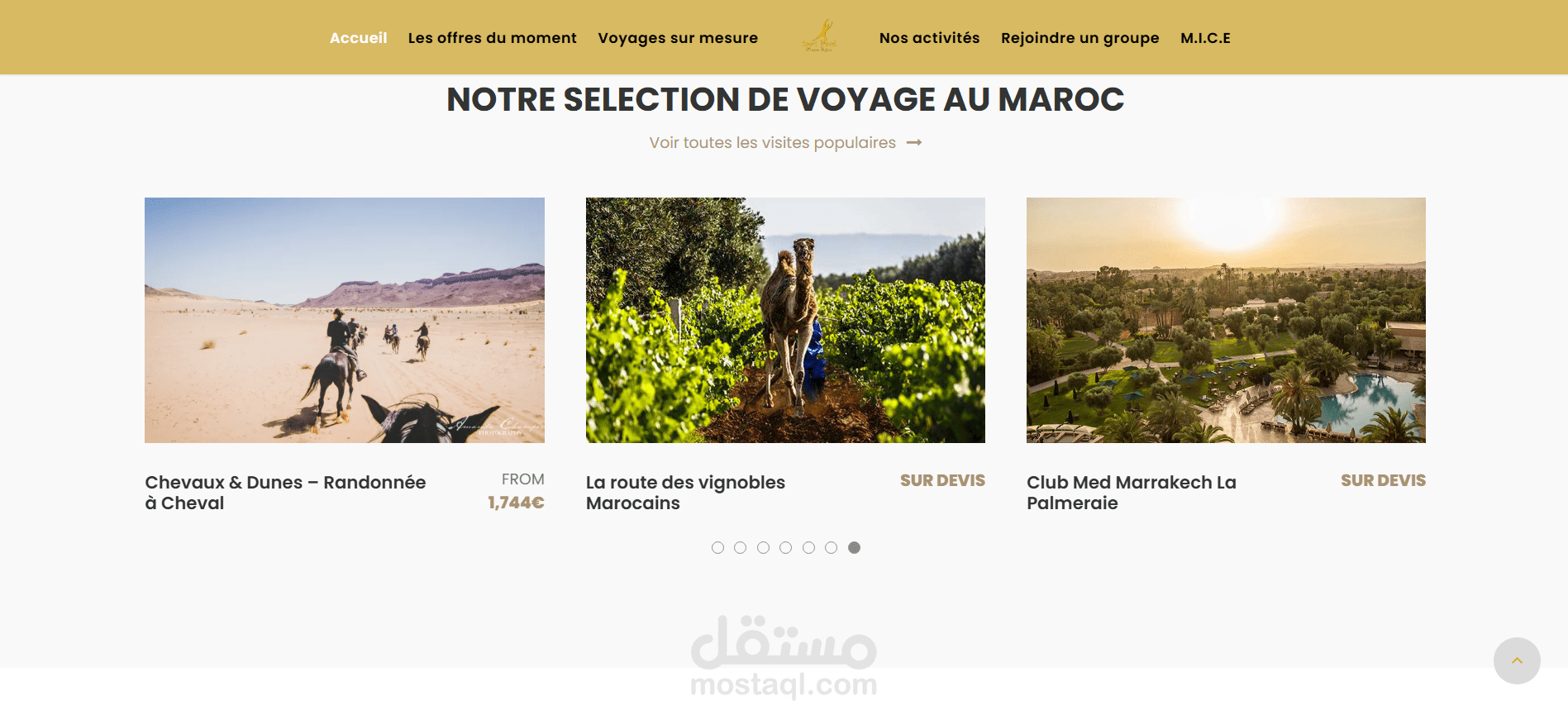Click the scroll-to-top arrow button
Viewport: 1568px width, 715px height.
(1517, 660)
